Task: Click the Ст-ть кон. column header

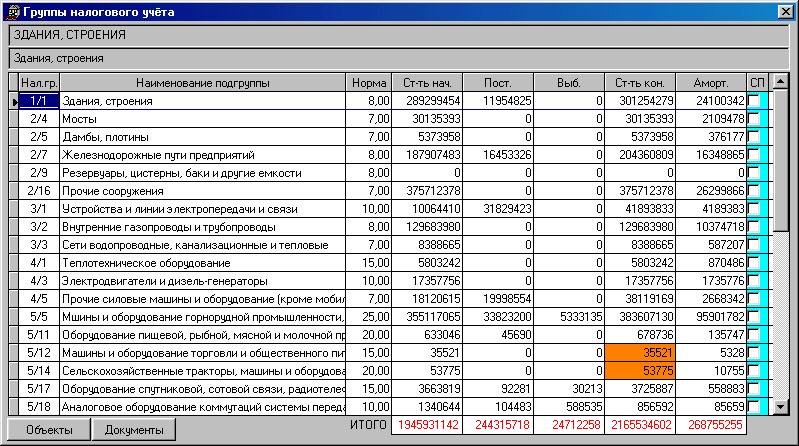Action: 640,83
